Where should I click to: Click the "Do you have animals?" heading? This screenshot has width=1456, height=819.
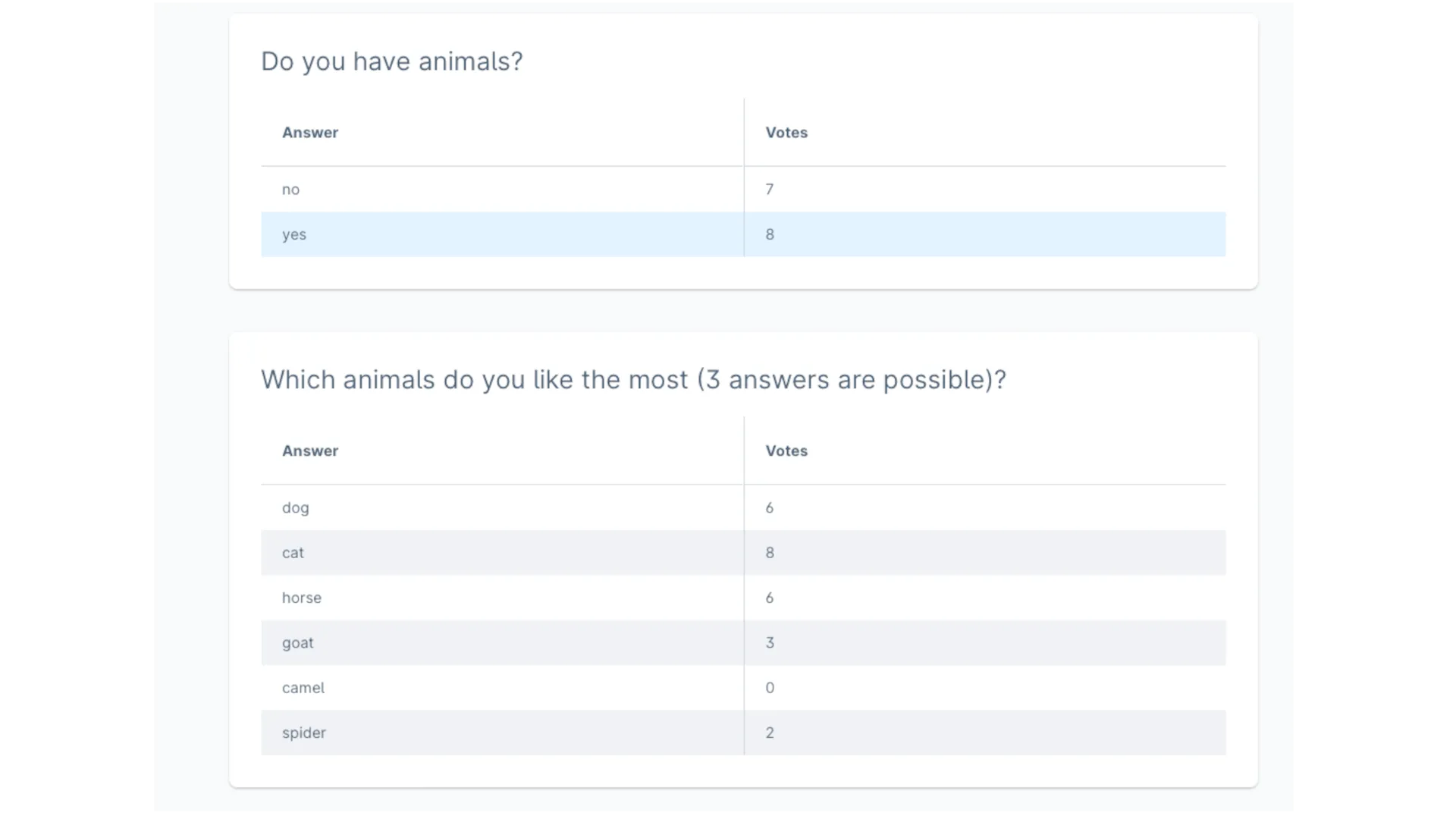(391, 61)
